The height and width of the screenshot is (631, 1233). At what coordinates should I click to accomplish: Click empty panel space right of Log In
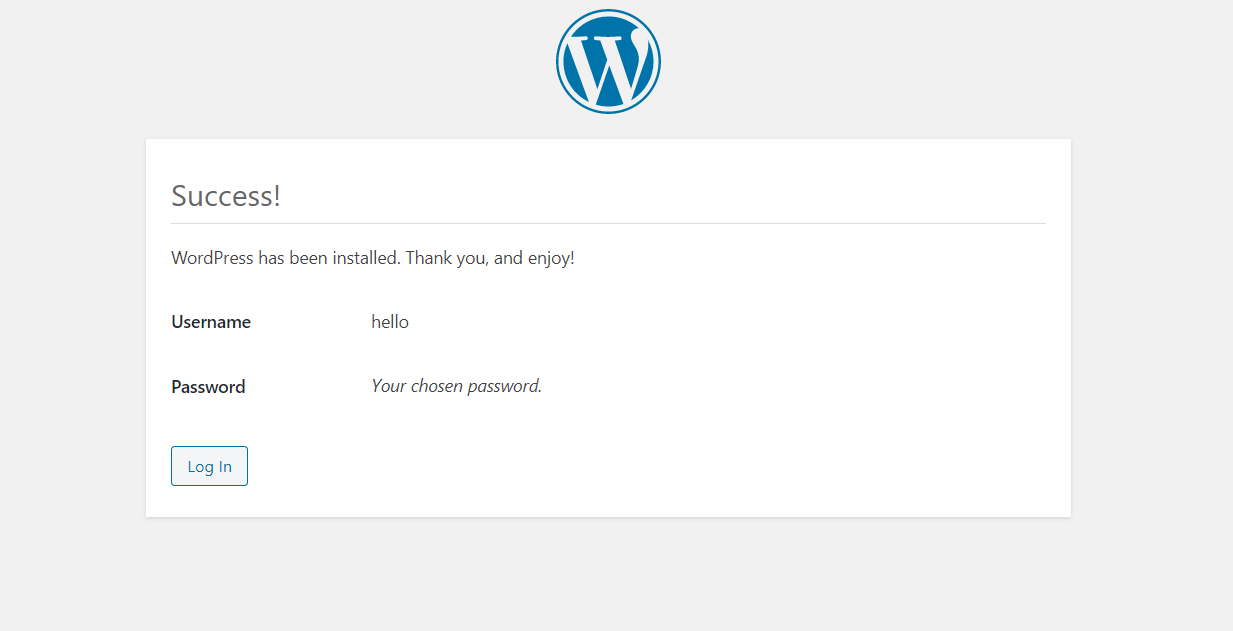coord(650,466)
